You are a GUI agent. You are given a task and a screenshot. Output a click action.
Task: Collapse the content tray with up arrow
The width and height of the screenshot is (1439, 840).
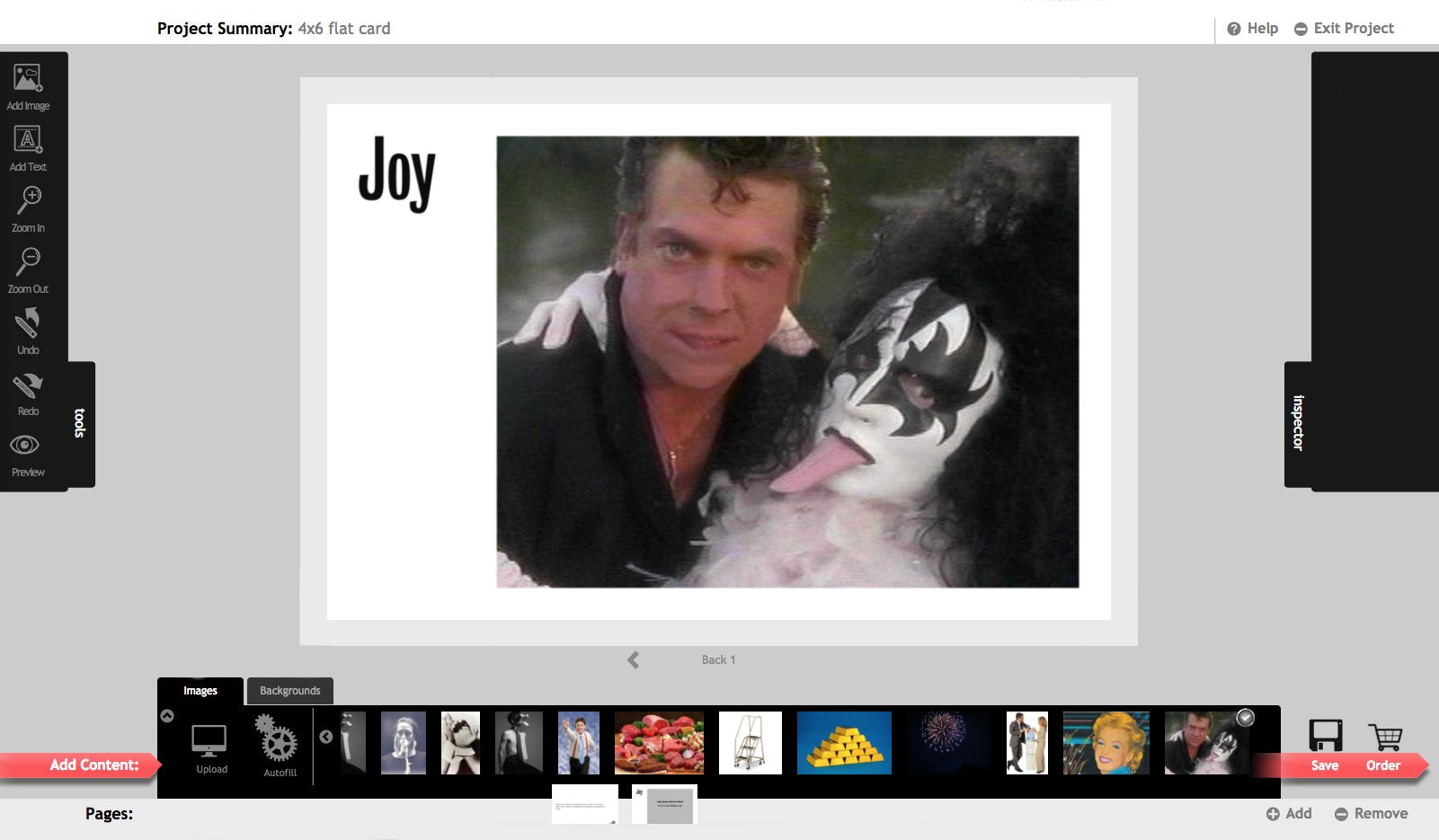(x=167, y=716)
